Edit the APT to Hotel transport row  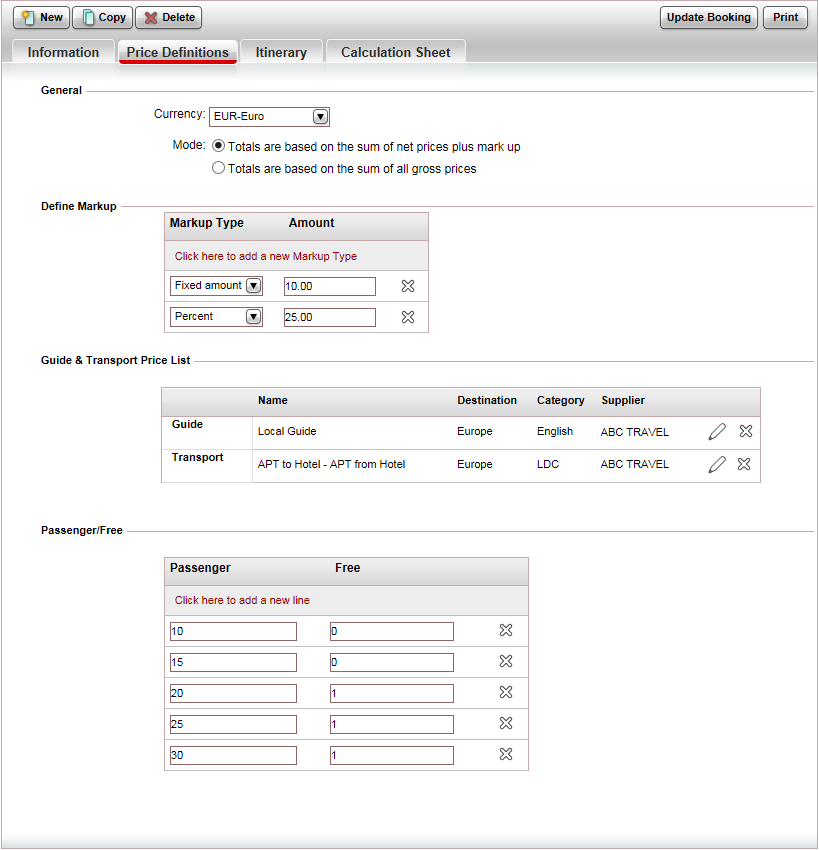[x=717, y=465]
